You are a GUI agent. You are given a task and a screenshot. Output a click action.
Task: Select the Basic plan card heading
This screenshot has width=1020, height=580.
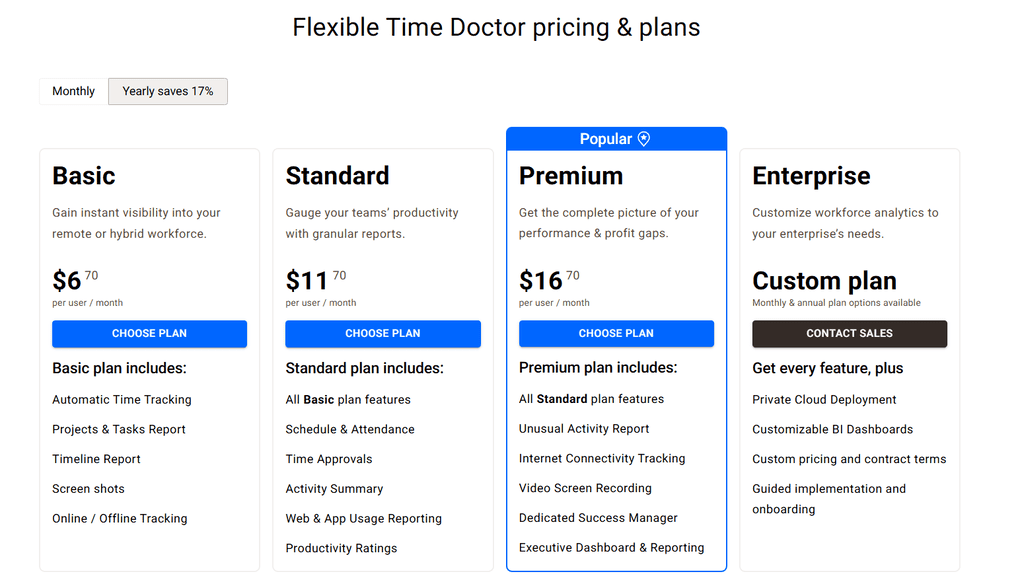pos(84,176)
